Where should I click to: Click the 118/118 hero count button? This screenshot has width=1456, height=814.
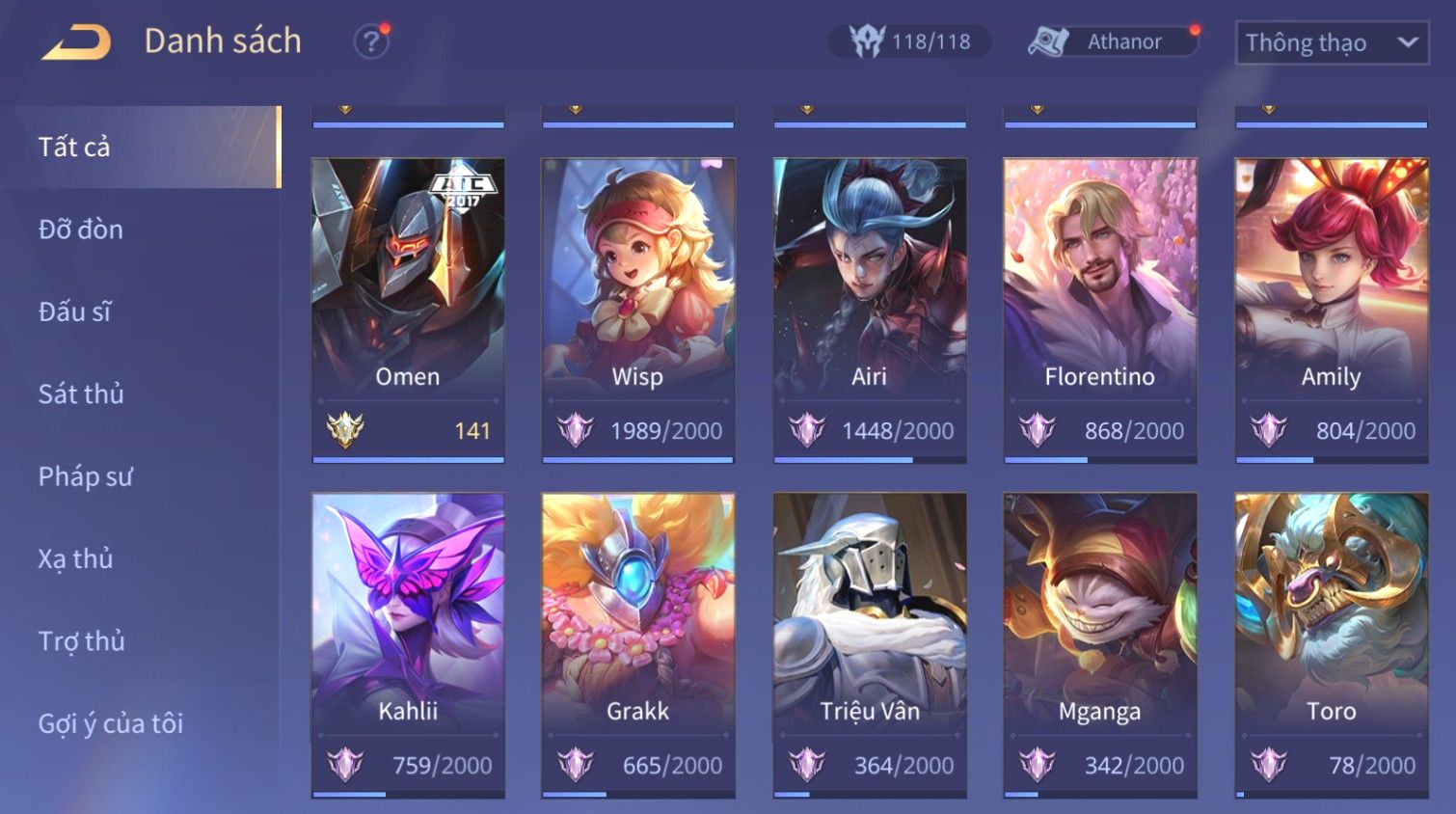(909, 41)
